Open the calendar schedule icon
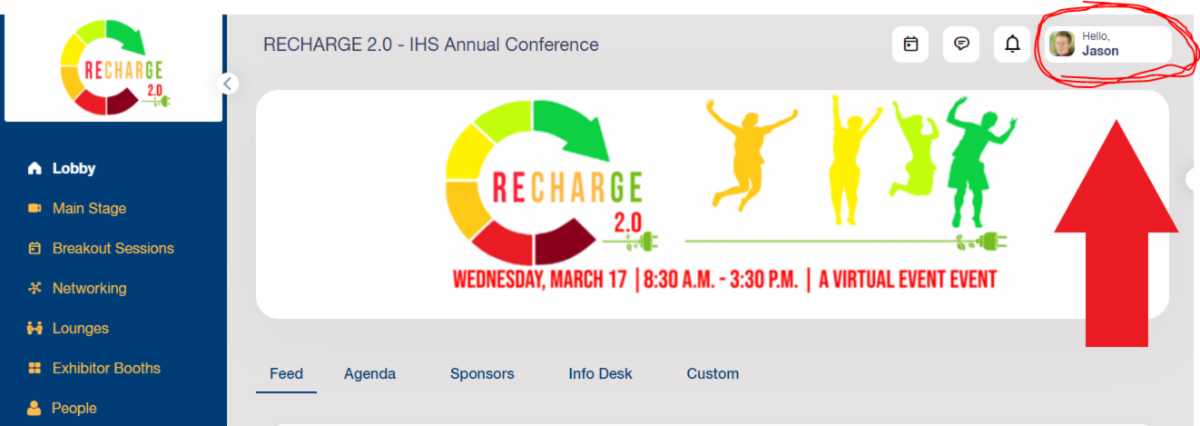Viewport: 1200px width, 426px height. tap(910, 45)
